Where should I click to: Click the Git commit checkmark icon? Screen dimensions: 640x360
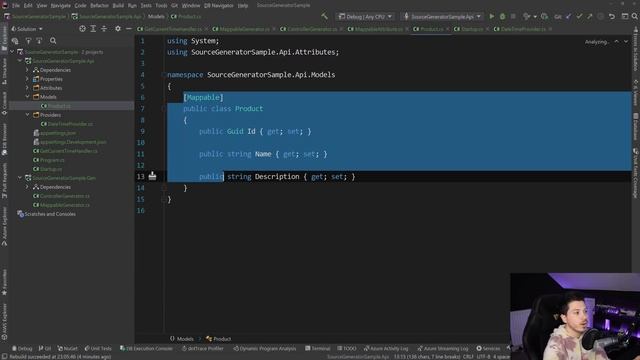pyautogui.click(x=579, y=16)
